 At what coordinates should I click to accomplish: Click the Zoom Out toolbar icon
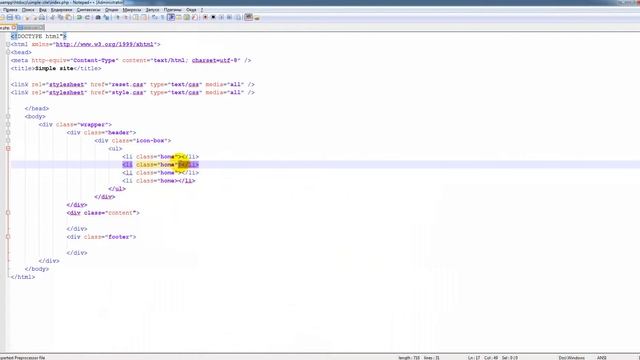pos(126,18)
